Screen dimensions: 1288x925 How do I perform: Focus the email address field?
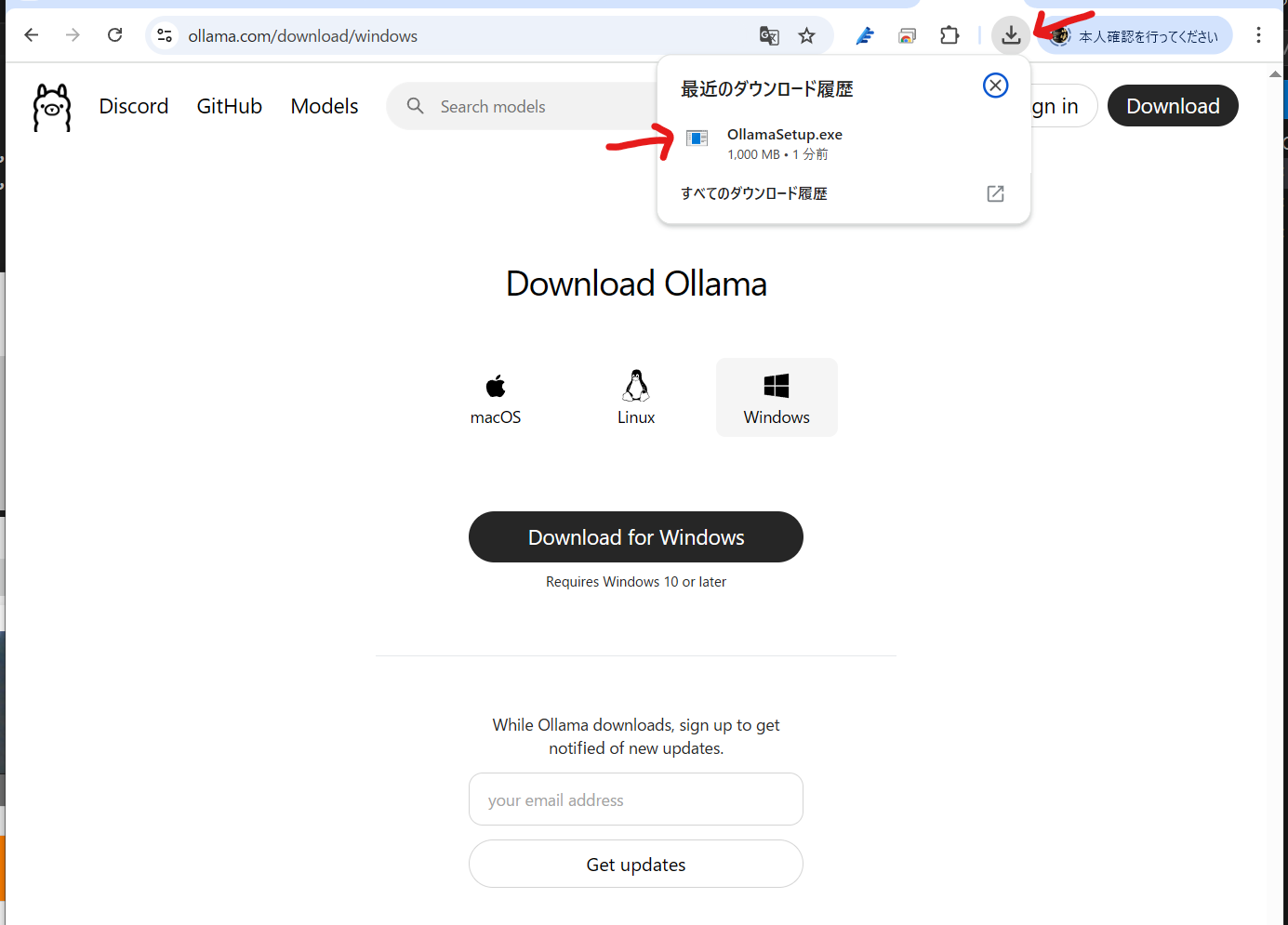click(x=636, y=799)
